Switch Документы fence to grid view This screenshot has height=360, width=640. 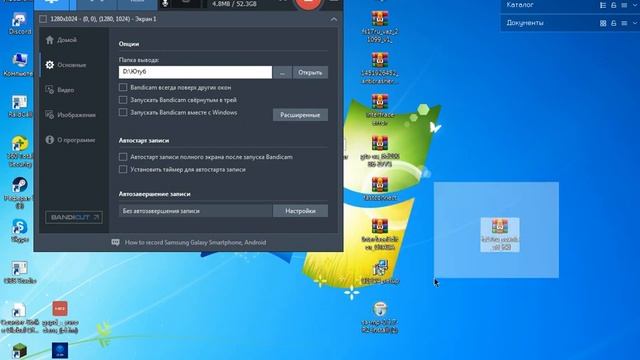click(x=603, y=23)
